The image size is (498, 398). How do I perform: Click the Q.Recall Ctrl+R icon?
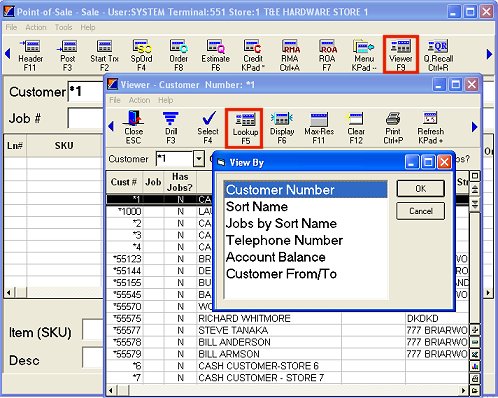[438, 54]
